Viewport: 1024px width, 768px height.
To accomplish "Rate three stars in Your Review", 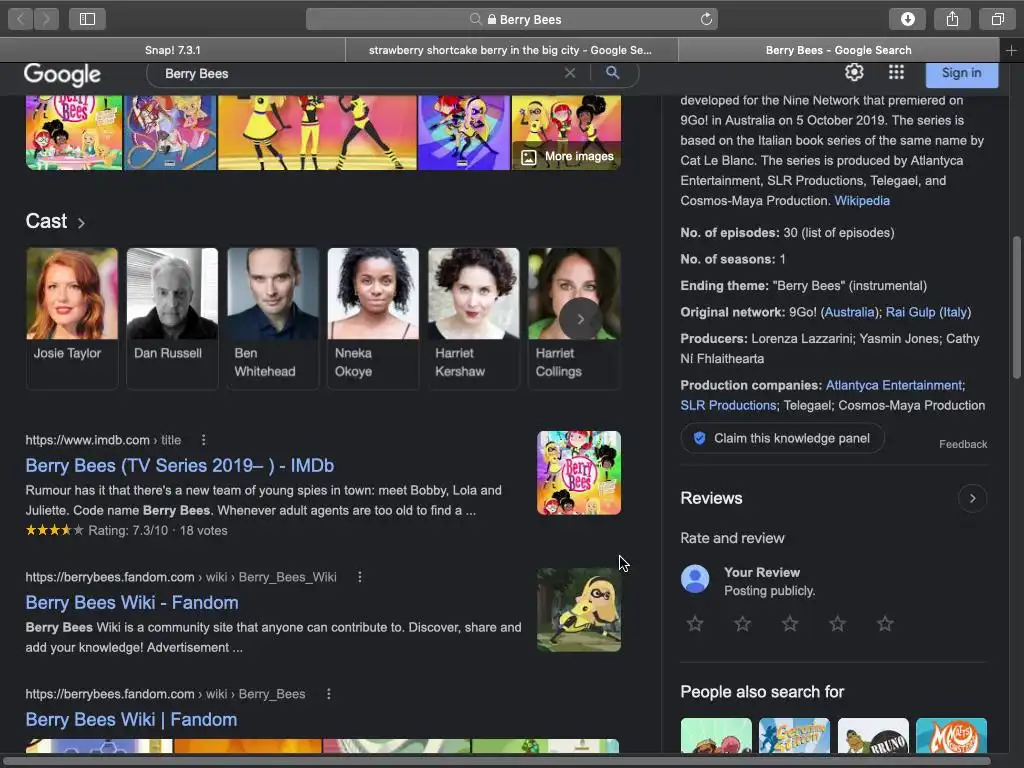I will coord(790,624).
